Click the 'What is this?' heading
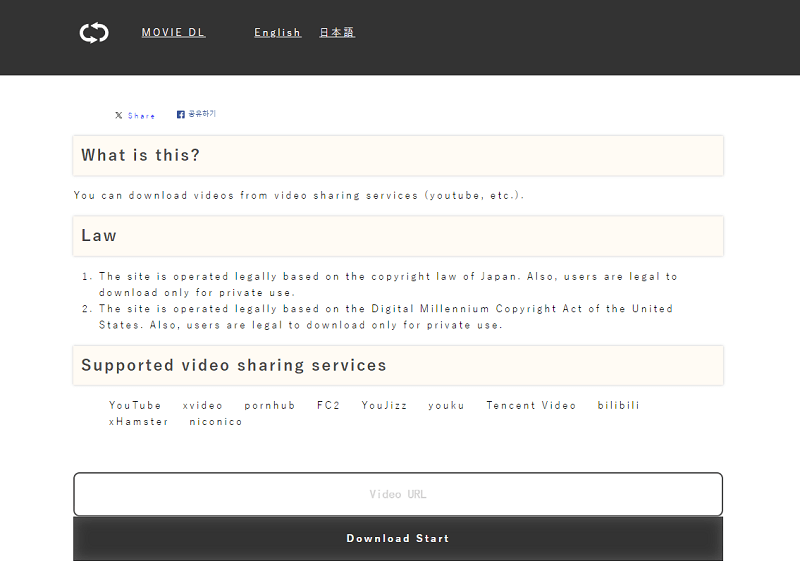This screenshot has width=800, height=580. tap(140, 156)
